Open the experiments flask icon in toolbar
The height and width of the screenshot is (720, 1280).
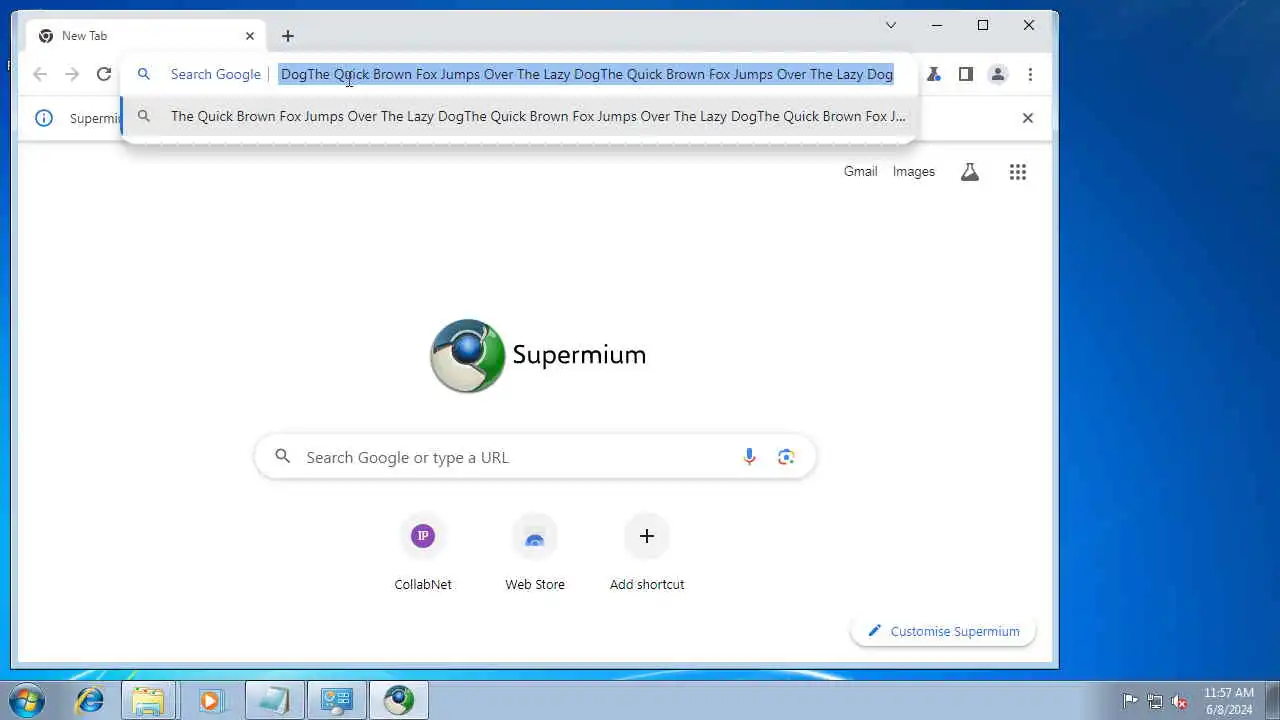[934, 74]
